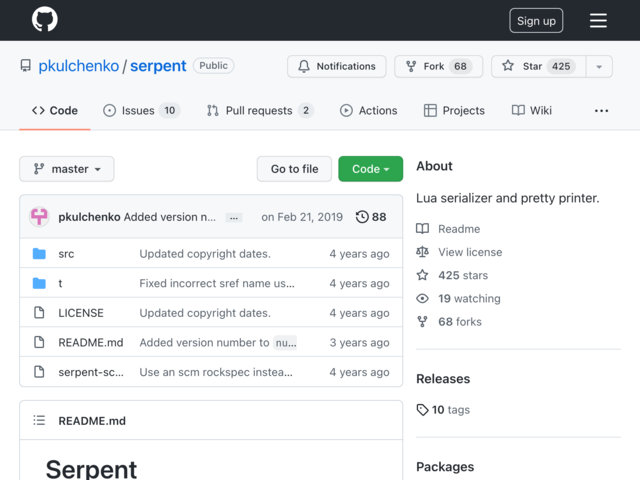The height and width of the screenshot is (480, 640).
Task: Click pkulchenko's avatar in the commit bar
Action: point(39,217)
